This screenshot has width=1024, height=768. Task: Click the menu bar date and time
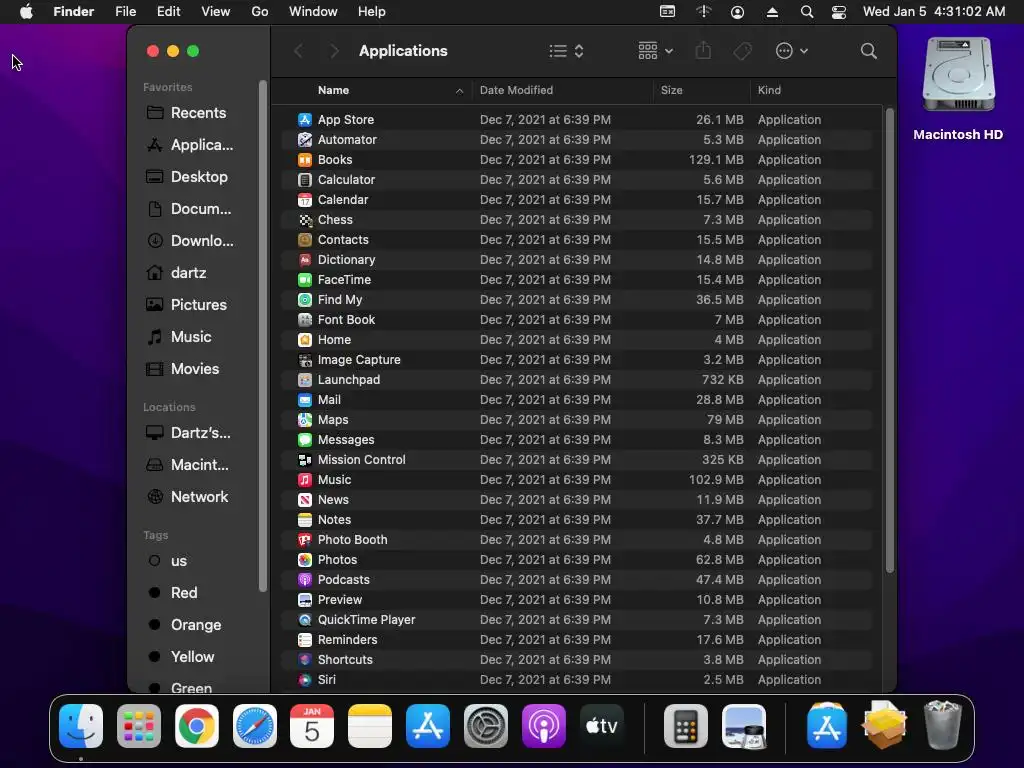(x=934, y=12)
